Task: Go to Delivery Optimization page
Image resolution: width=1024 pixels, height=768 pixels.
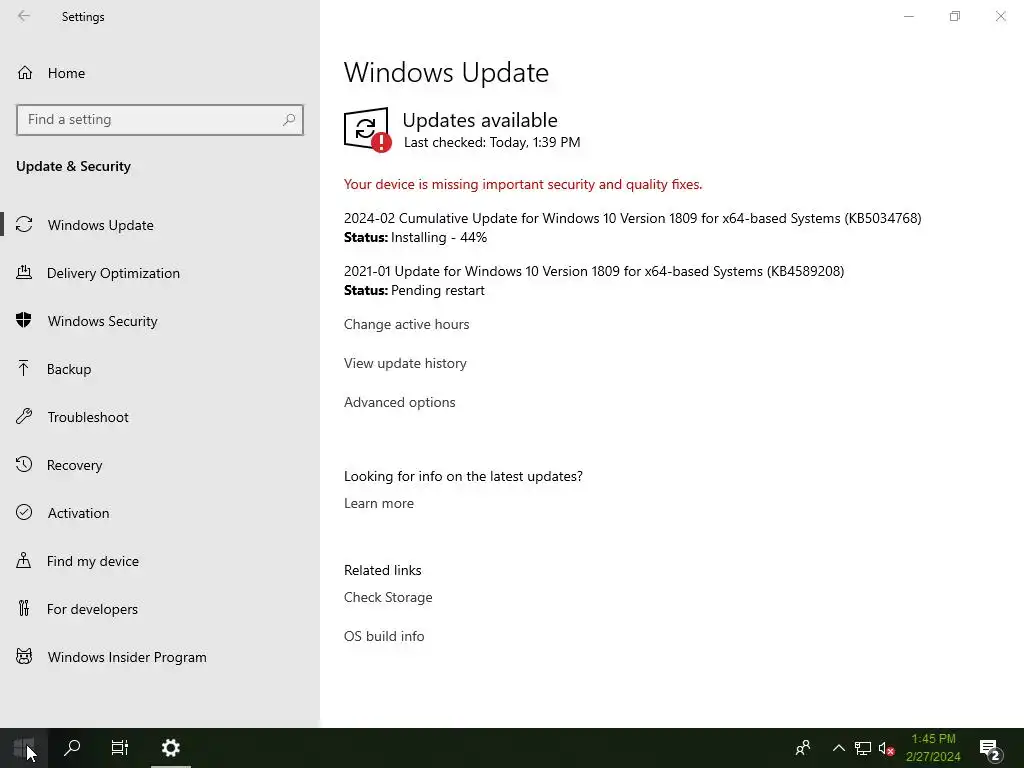Action: point(113,273)
